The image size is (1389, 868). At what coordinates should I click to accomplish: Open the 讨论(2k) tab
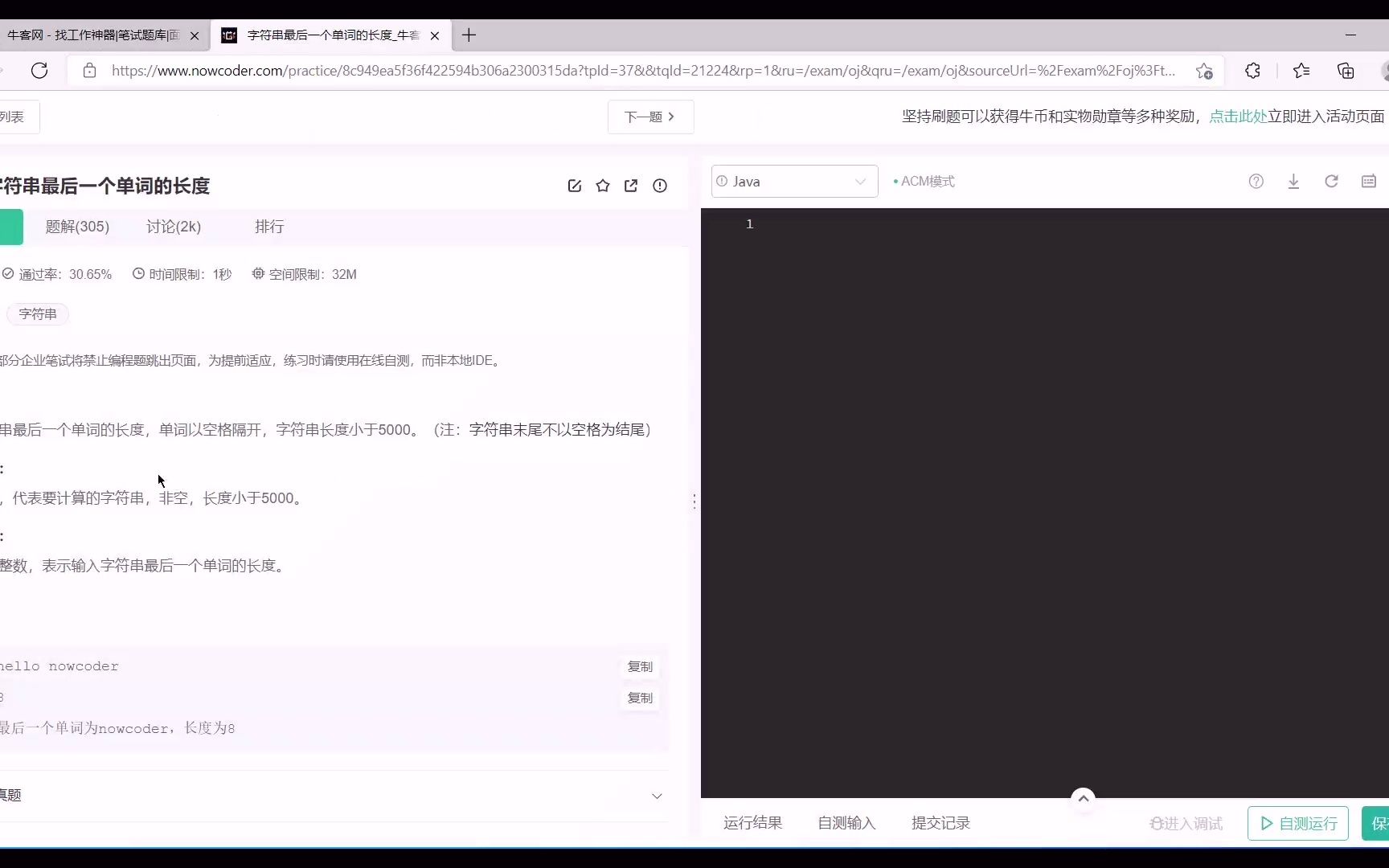tap(174, 227)
